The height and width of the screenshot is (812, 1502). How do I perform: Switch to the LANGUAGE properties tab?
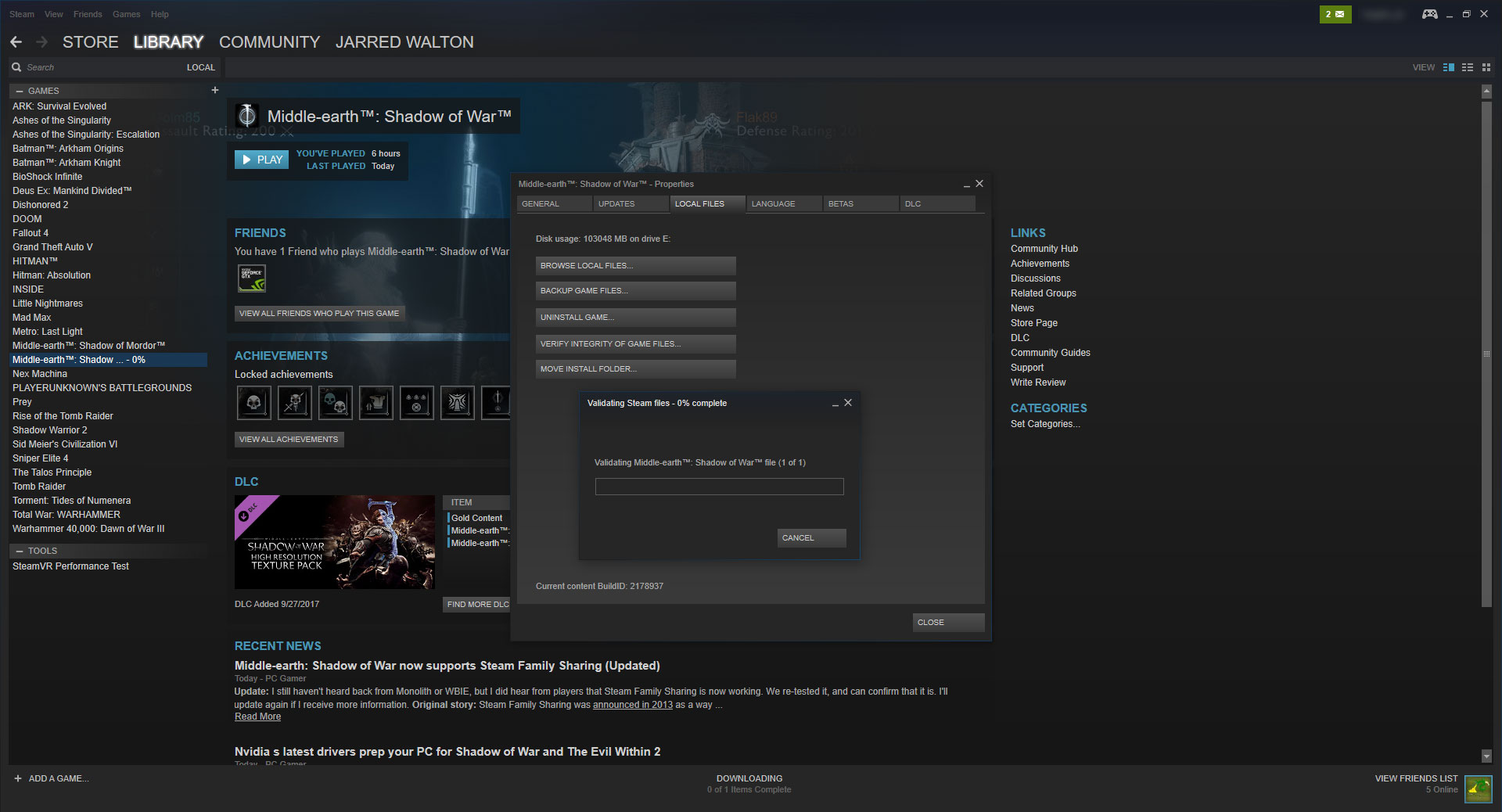(784, 203)
